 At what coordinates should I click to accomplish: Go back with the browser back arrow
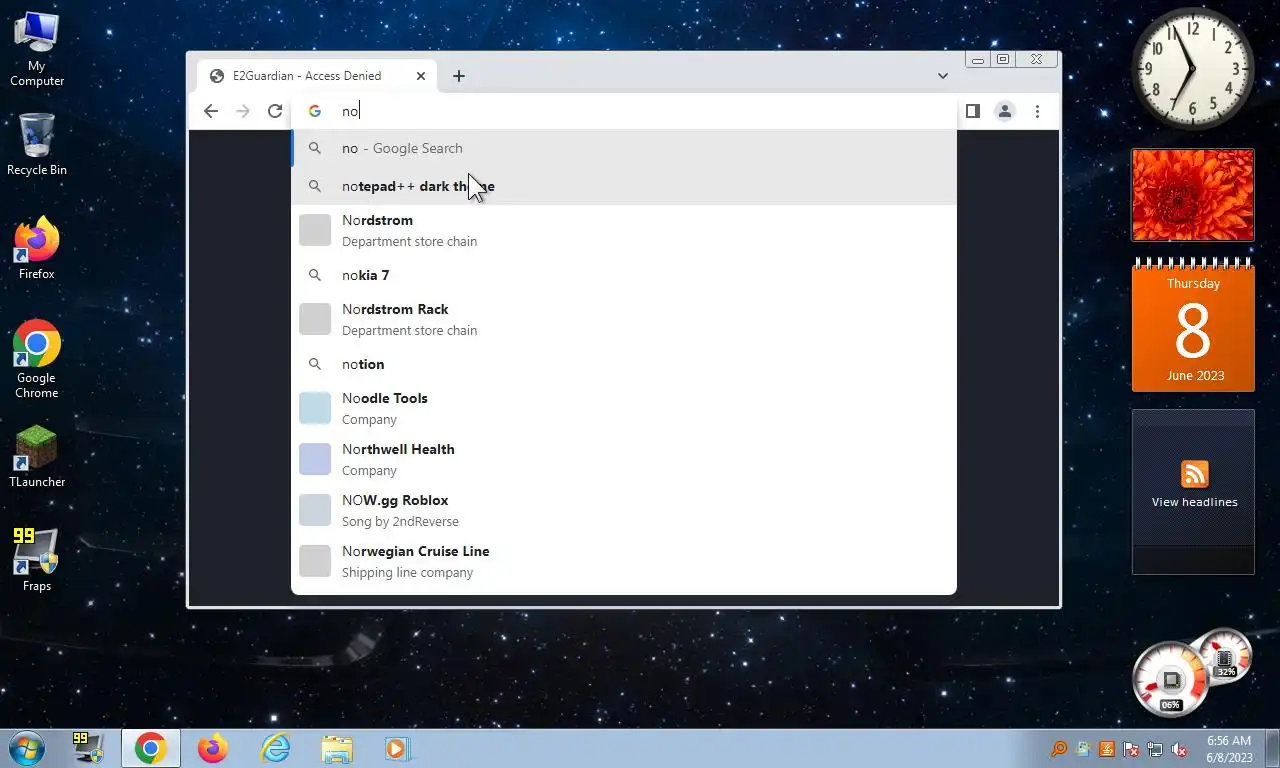point(210,111)
